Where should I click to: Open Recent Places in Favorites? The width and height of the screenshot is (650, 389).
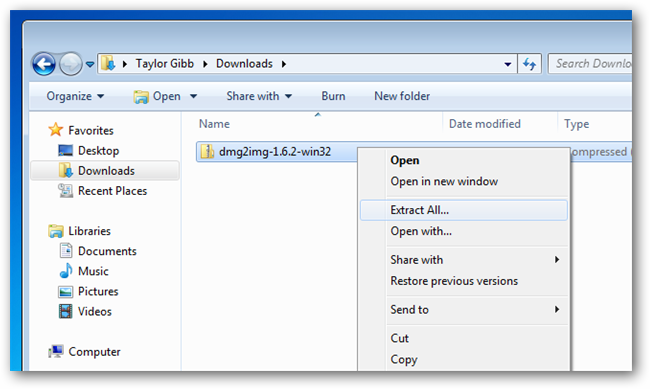[x=112, y=191]
